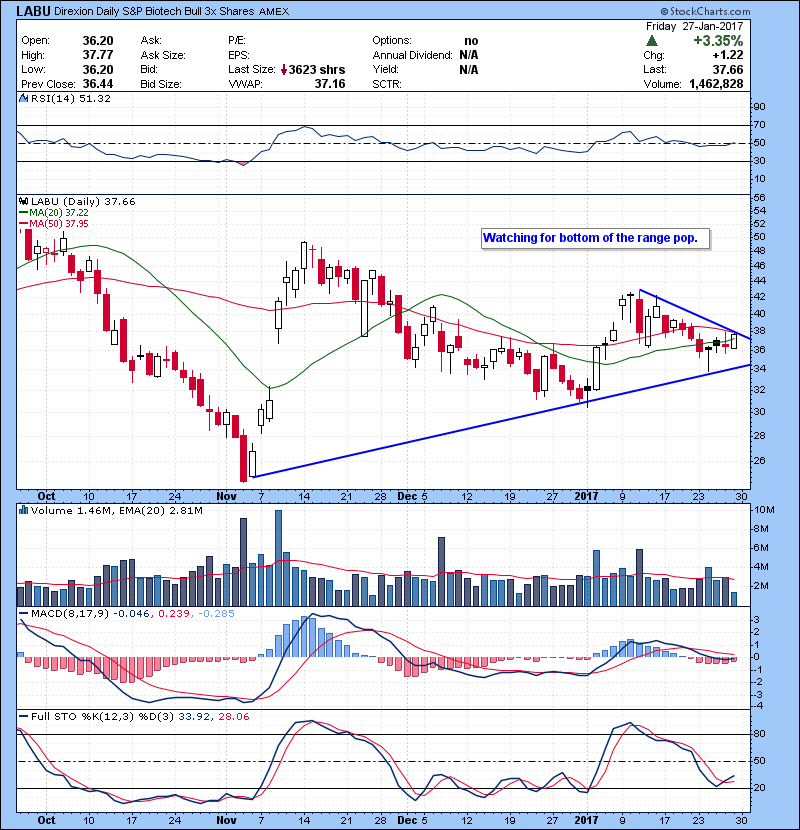The image size is (800, 830).
Task: Click the +3.35% percent change
Action: pos(718,40)
